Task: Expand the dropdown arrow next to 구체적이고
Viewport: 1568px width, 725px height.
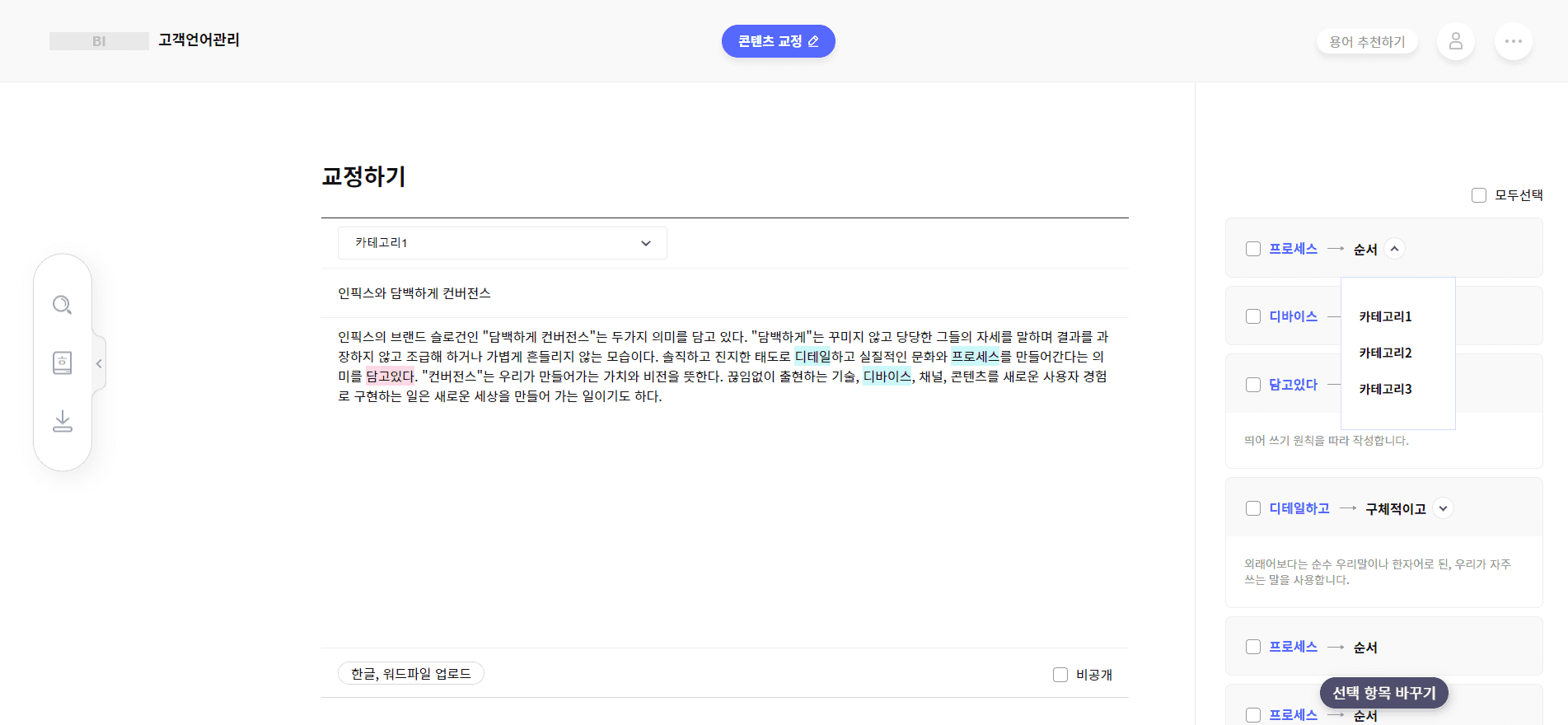Action: coord(1443,508)
